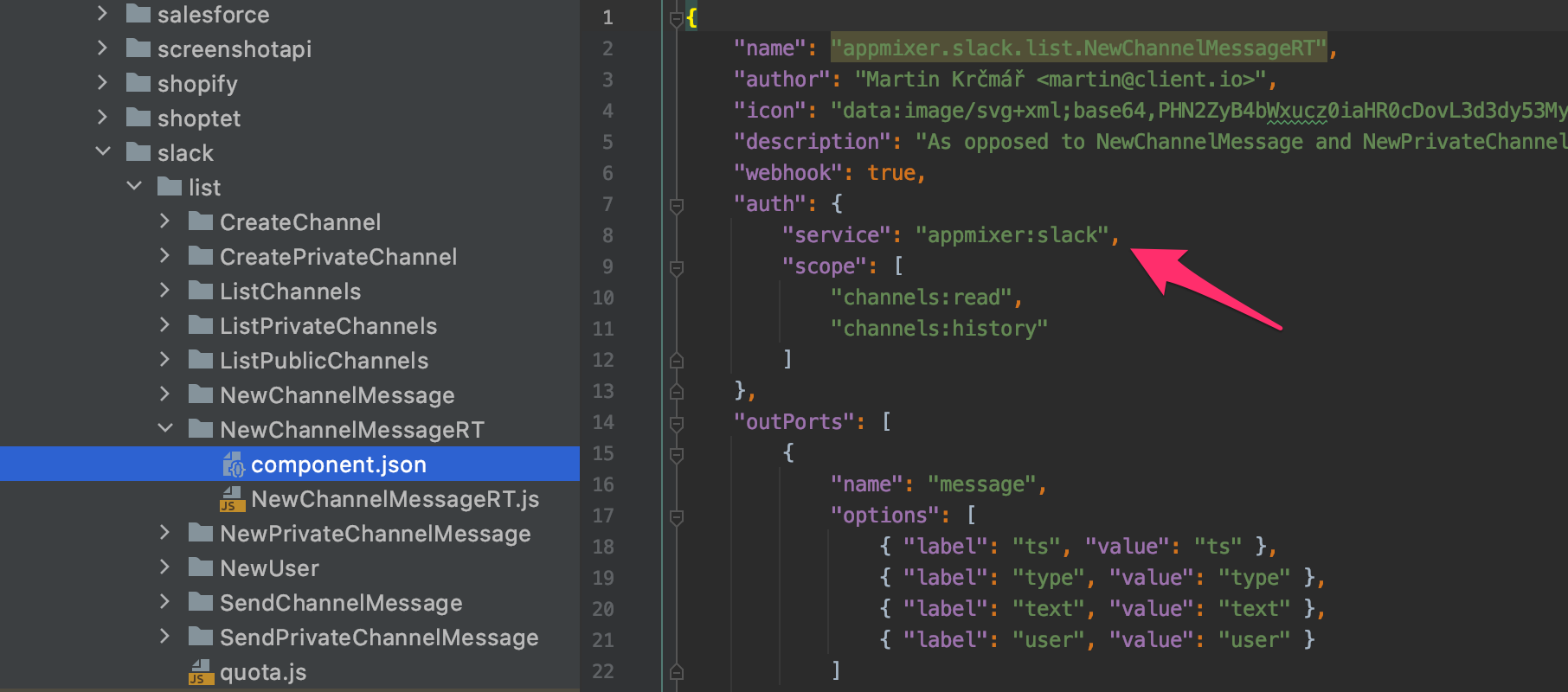Viewport: 1568px width, 692px height.
Task: Click the ListPrivateChannels folder icon
Action: click(201, 325)
